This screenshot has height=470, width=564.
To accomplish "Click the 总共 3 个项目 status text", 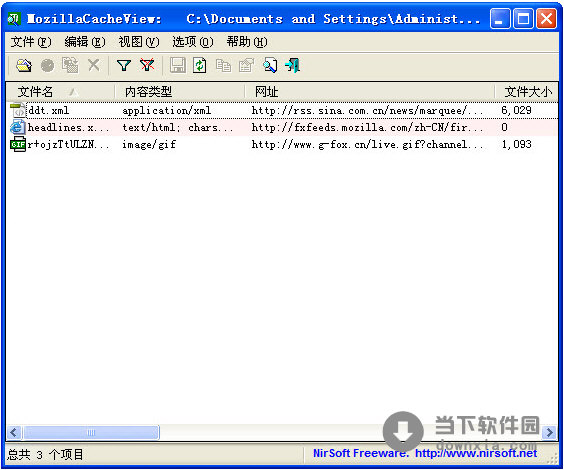I will pos(45,455).
